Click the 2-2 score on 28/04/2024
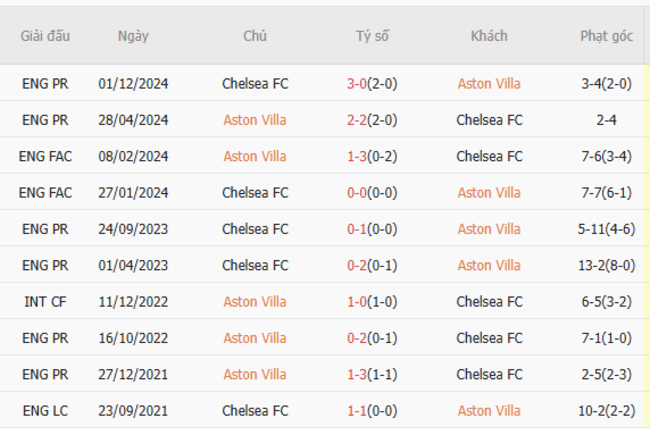This screenshot has height=435, width=650. point(358,120)
